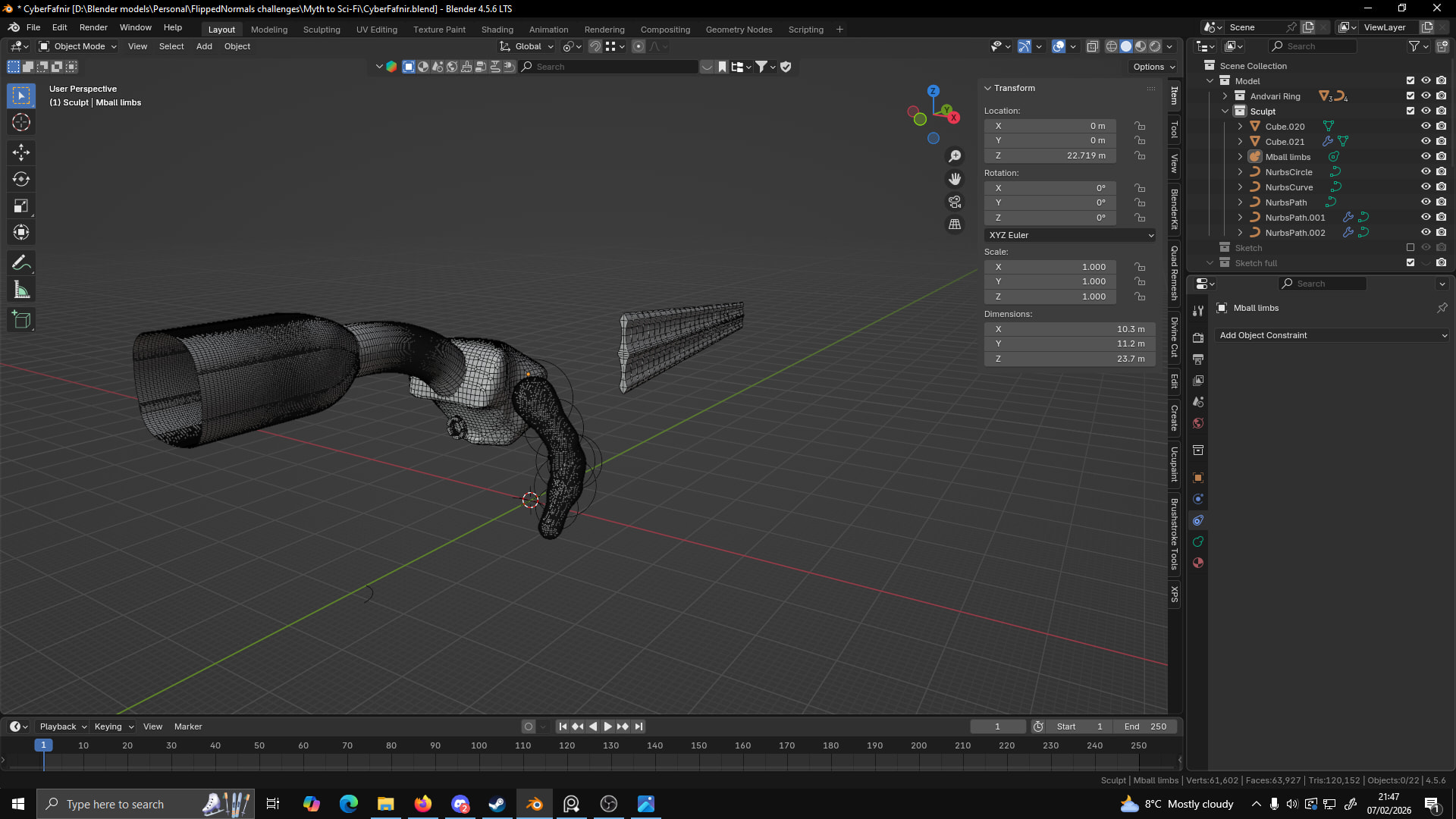Activate the Add Cube tool
The height and width of the screenshot is (819, 1456).
pos(21,320)
